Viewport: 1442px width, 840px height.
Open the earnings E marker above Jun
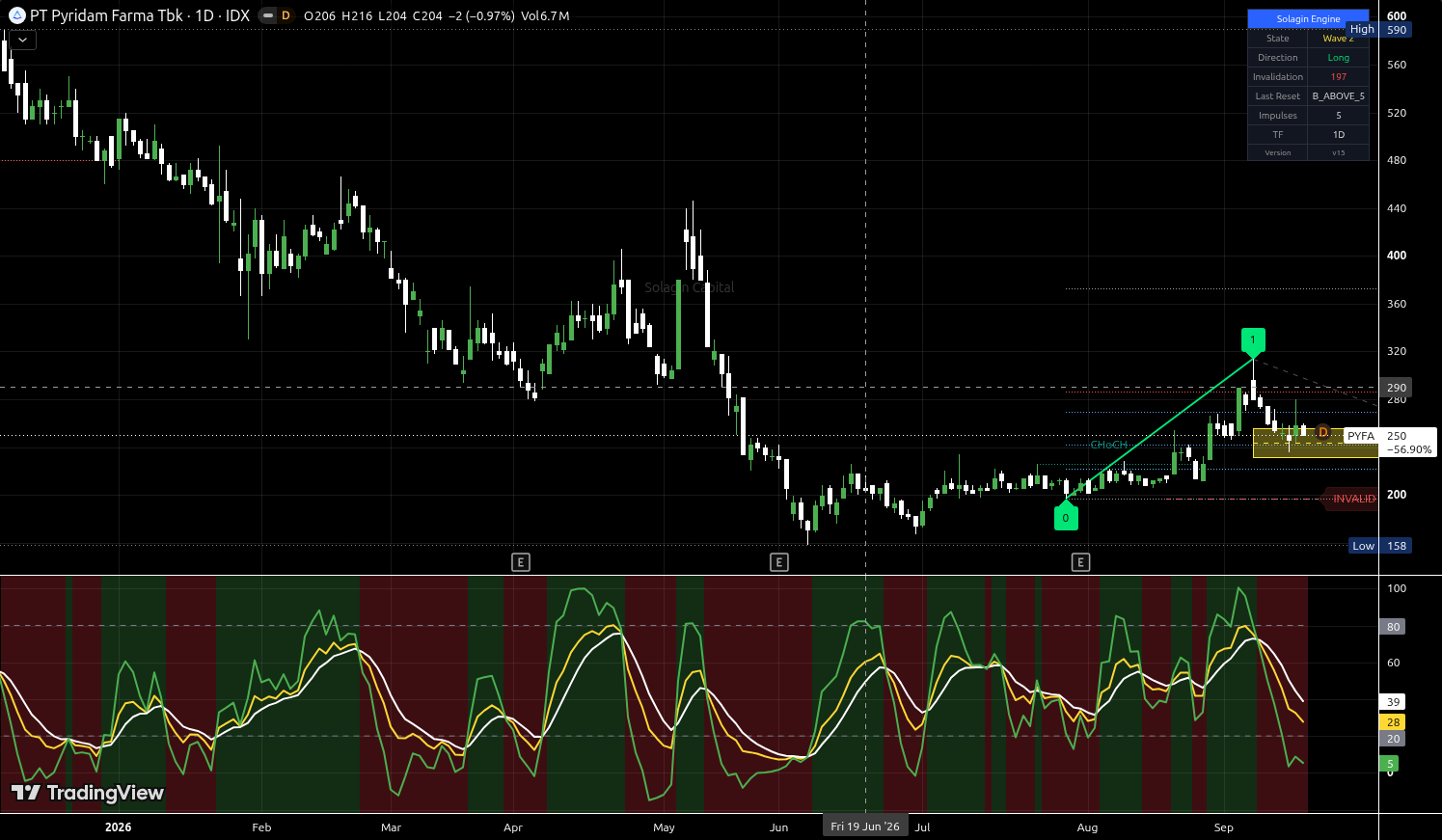coord(779,562)
